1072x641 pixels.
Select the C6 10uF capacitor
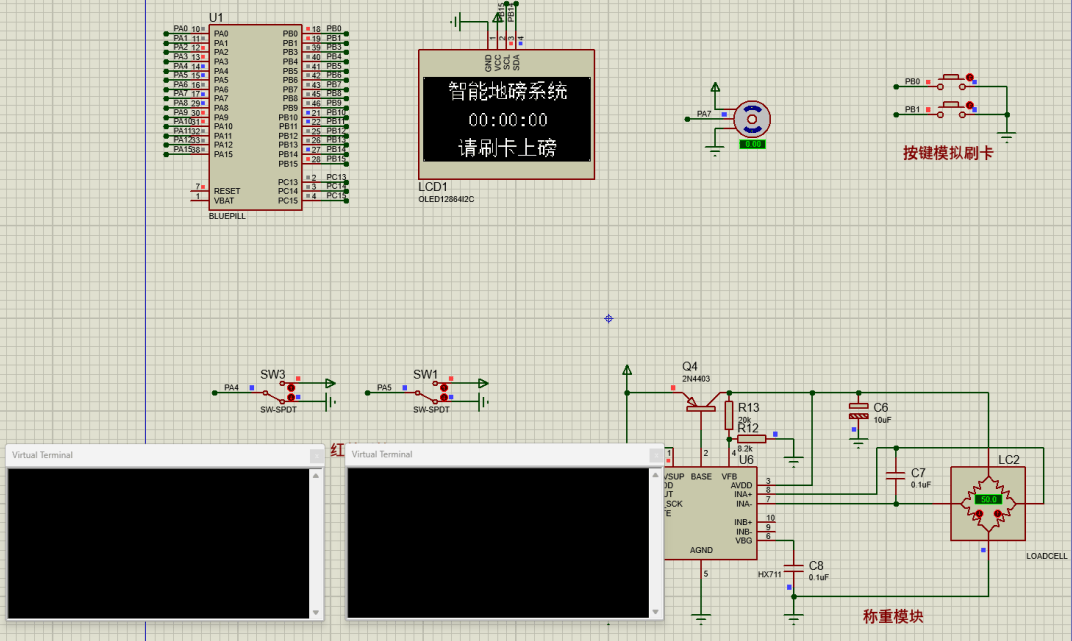(857, 411)
